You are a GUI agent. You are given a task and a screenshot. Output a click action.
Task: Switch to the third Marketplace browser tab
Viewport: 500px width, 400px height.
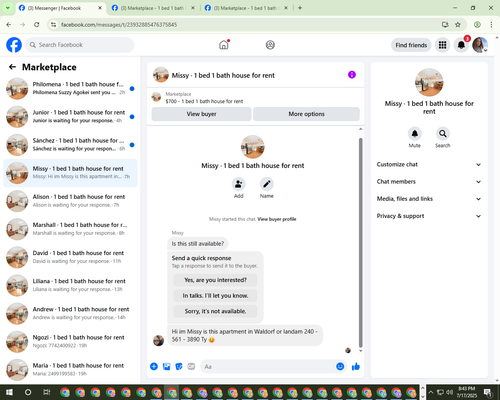pyautogui.click(x=246, y=8)
